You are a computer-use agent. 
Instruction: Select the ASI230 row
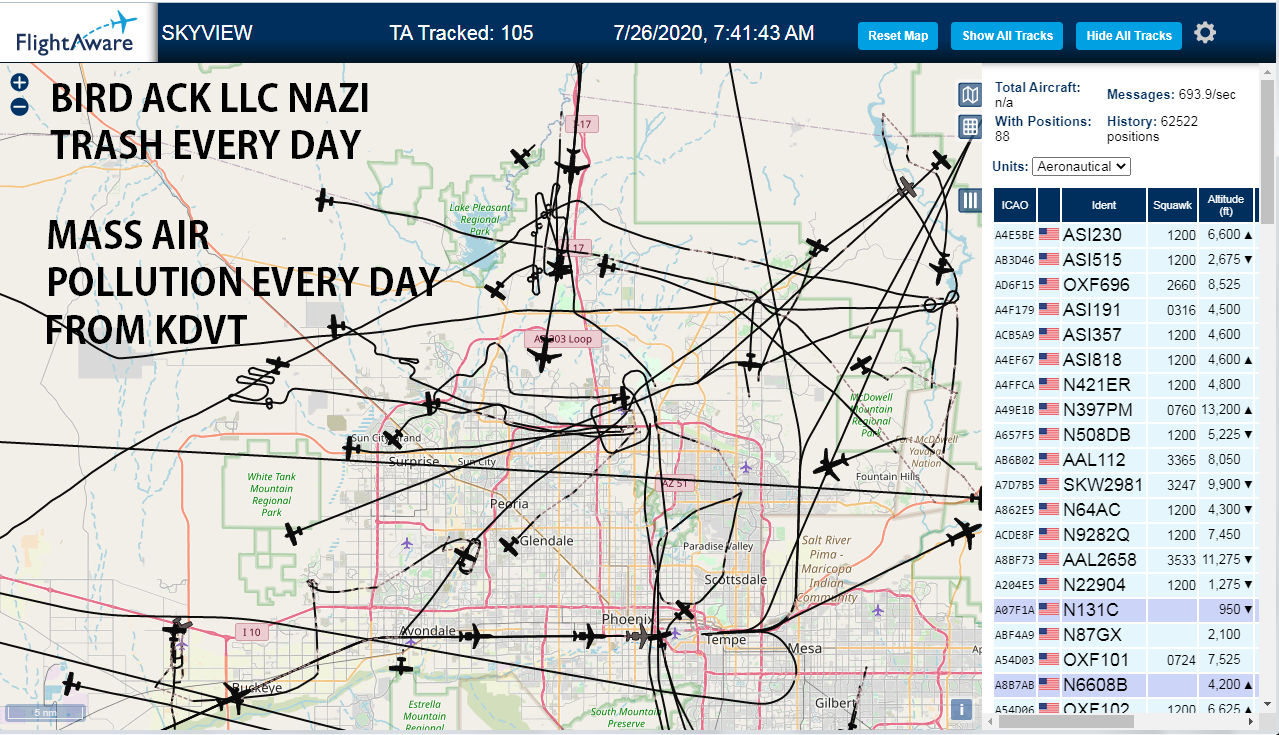1124,235
